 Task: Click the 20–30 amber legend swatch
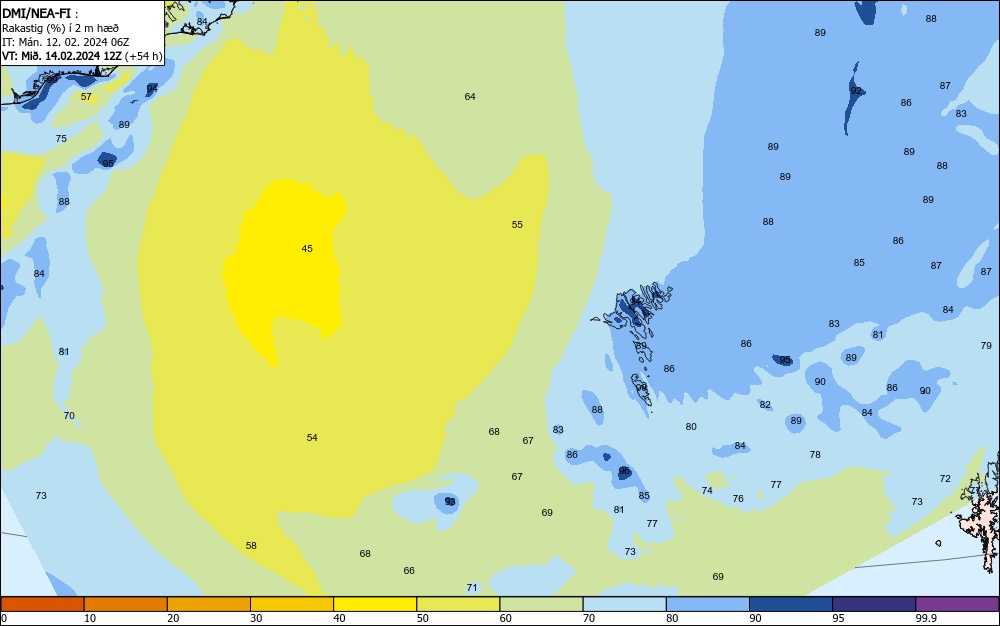(x=209, y=604)
